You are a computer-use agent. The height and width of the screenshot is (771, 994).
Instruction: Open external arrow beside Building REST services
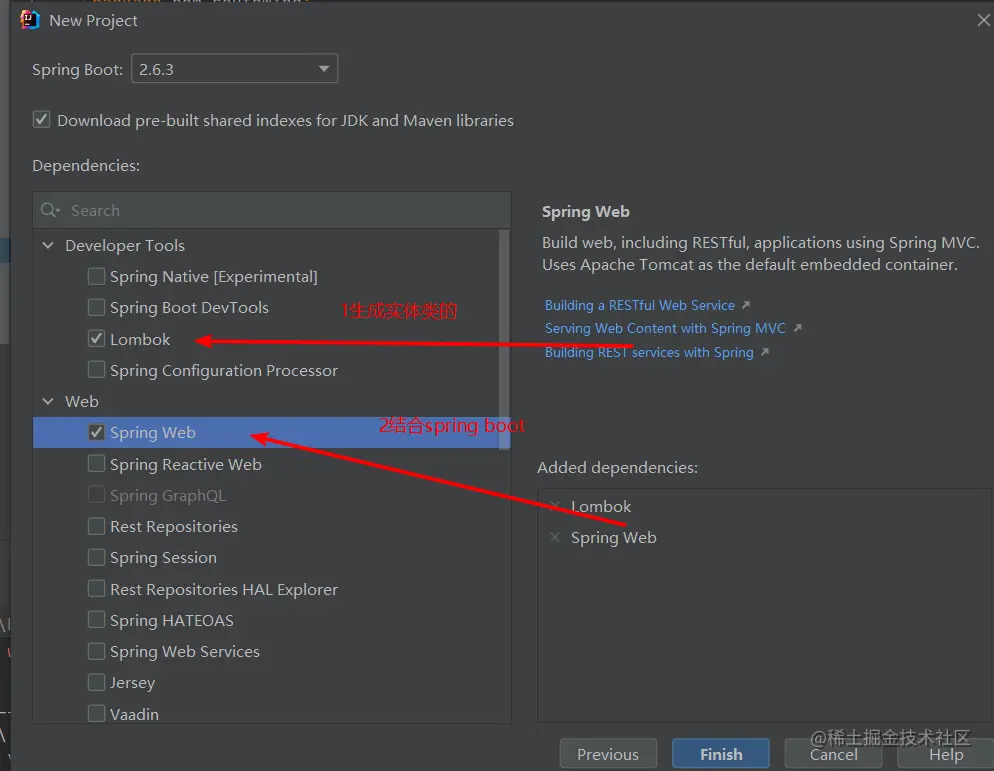tap(765, 352)
